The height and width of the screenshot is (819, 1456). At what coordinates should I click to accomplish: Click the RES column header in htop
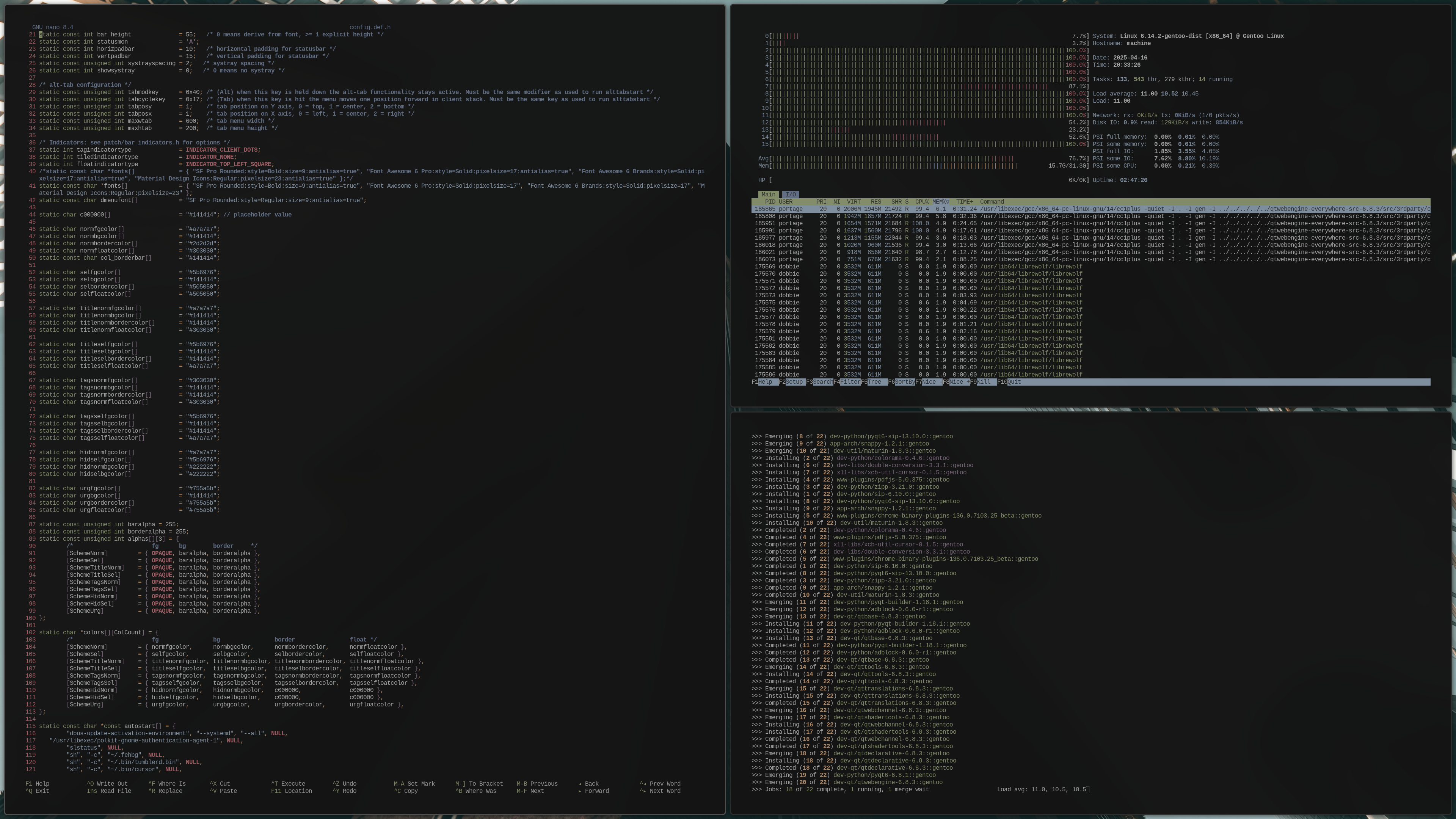tap(875, 202)
